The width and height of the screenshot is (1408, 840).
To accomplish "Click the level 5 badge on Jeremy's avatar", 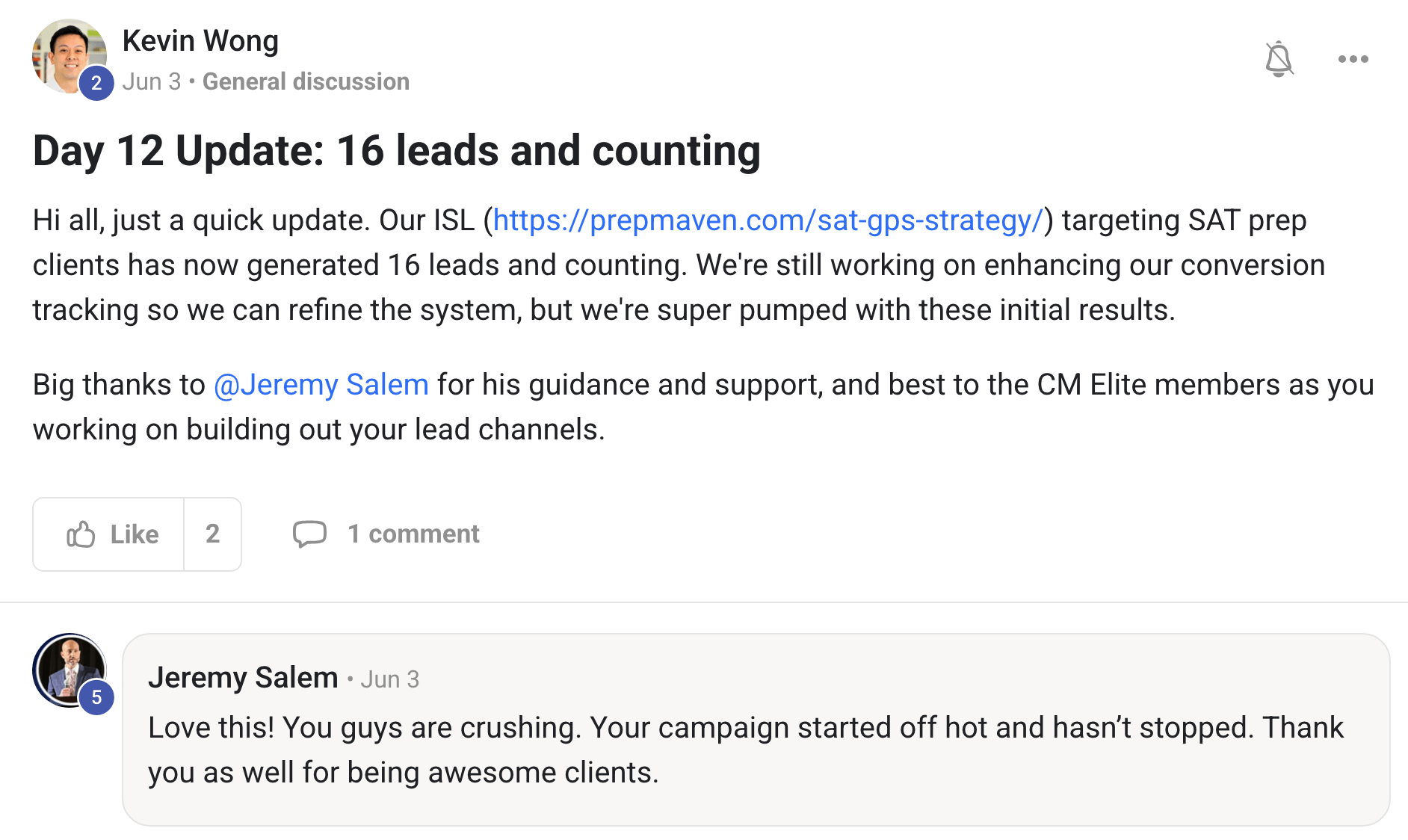I will [x=96, y=697].
